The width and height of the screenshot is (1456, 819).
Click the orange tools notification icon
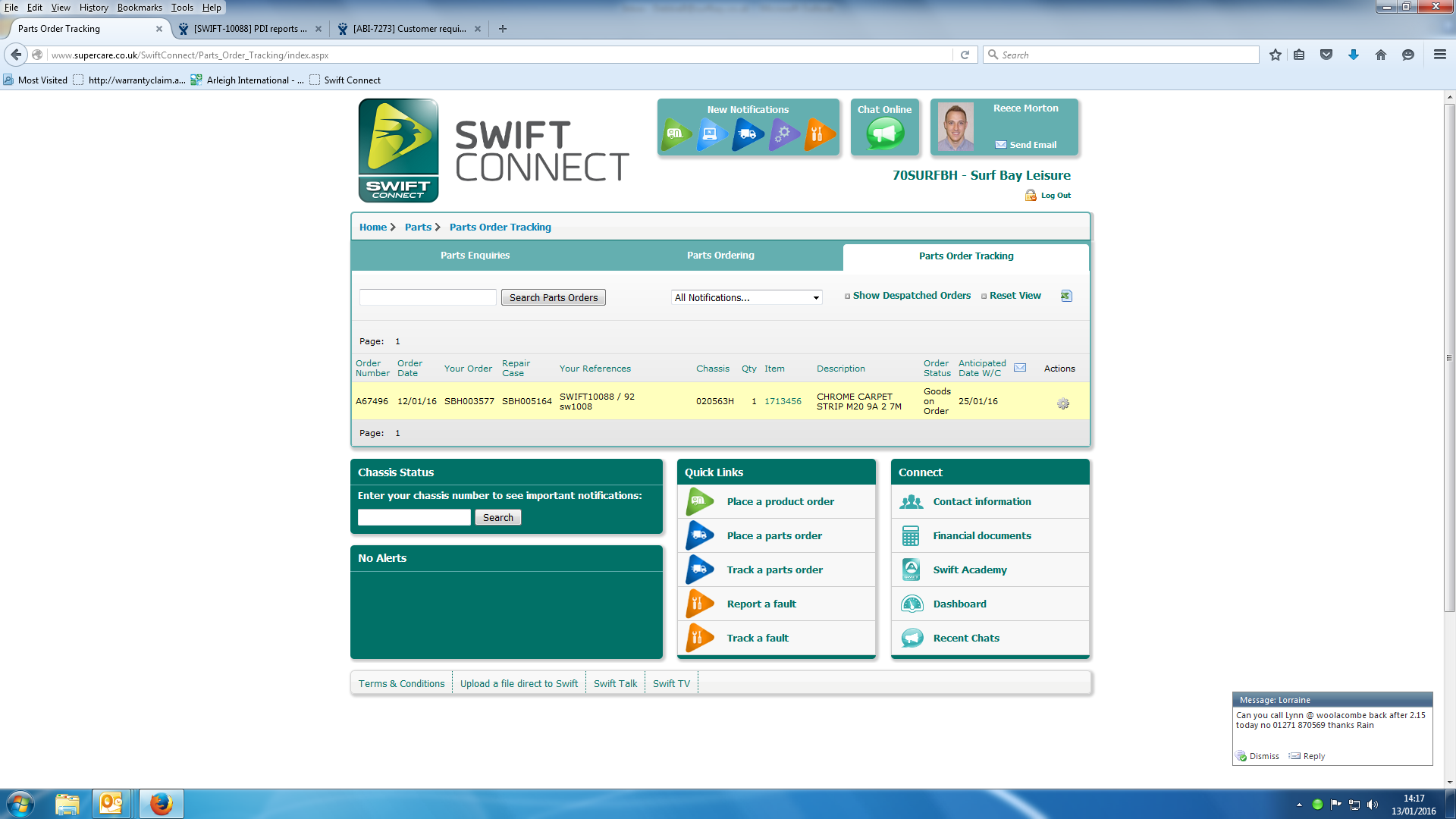tap(818, 134)
